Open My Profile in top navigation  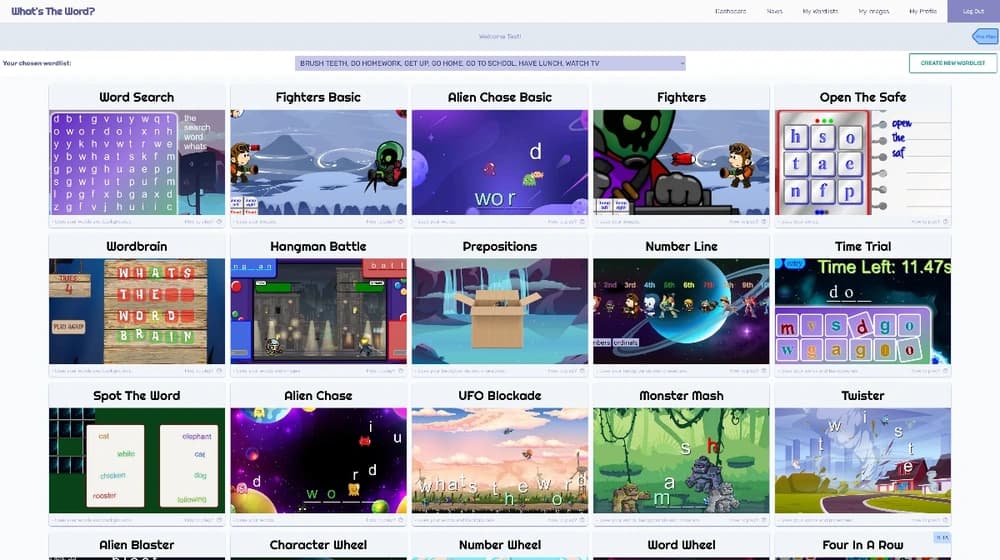(923, 11)
